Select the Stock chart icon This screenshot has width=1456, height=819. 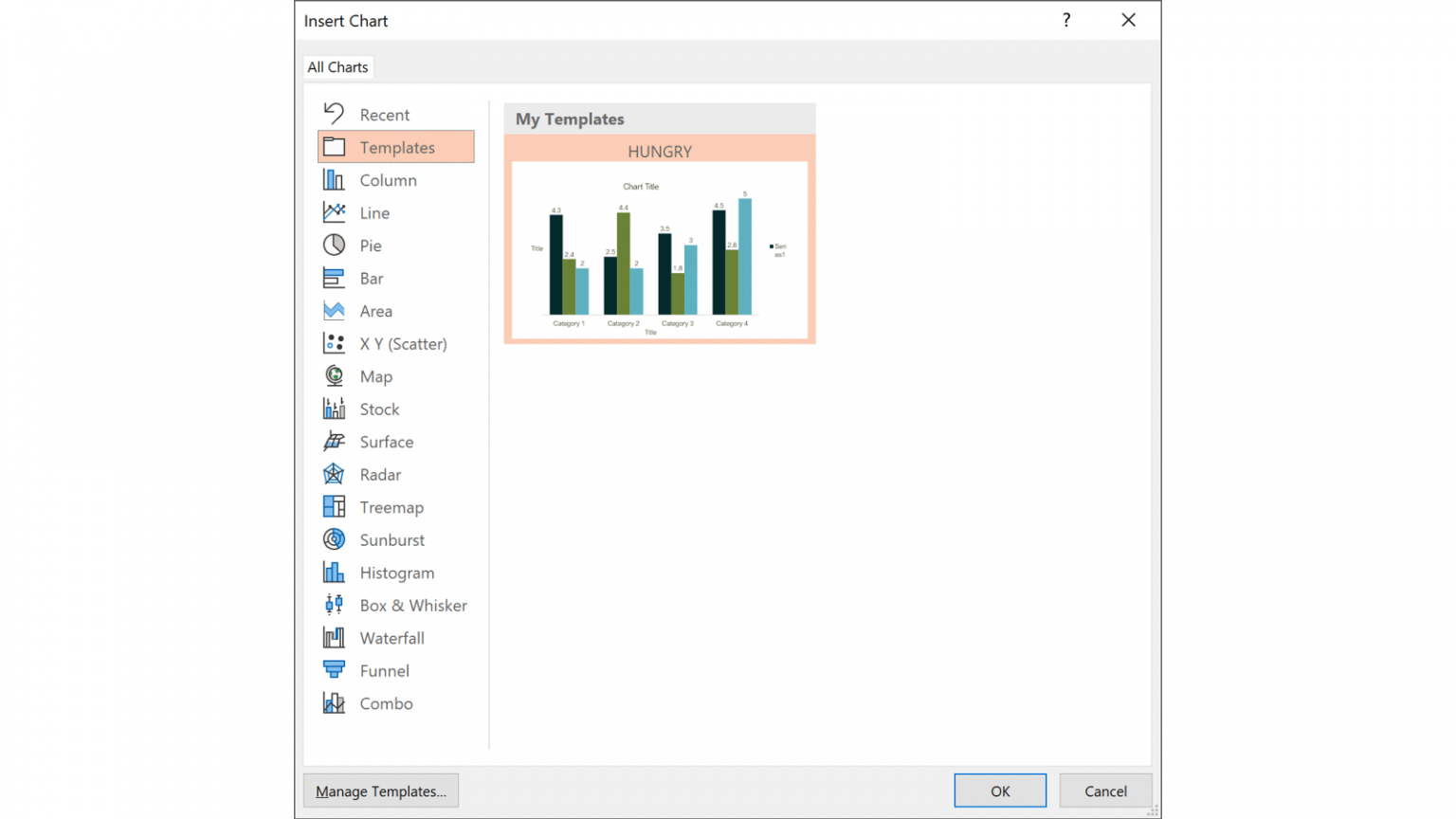334,409
